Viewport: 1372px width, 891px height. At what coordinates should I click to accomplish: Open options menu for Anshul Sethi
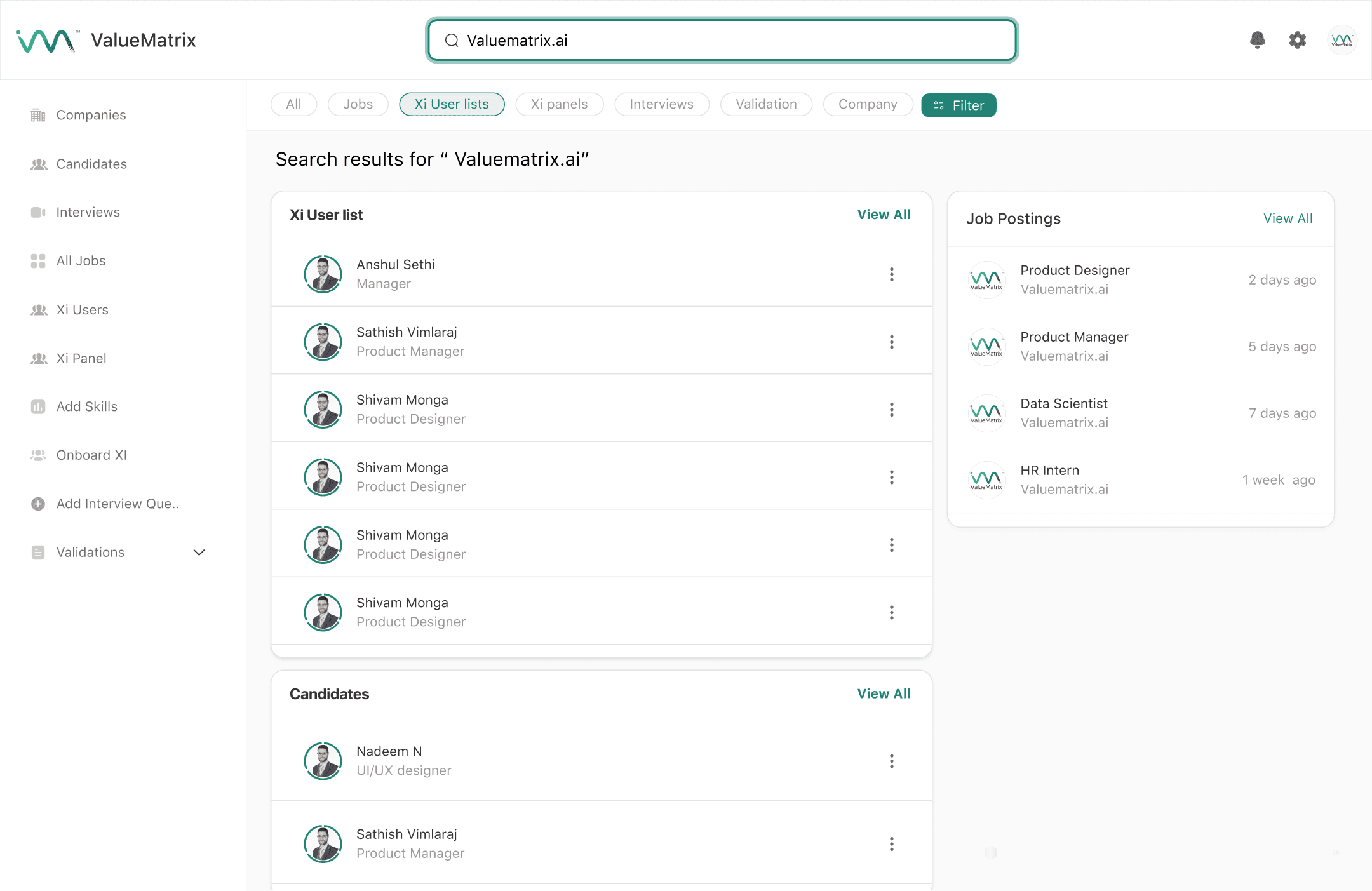(x=891, y=274)
